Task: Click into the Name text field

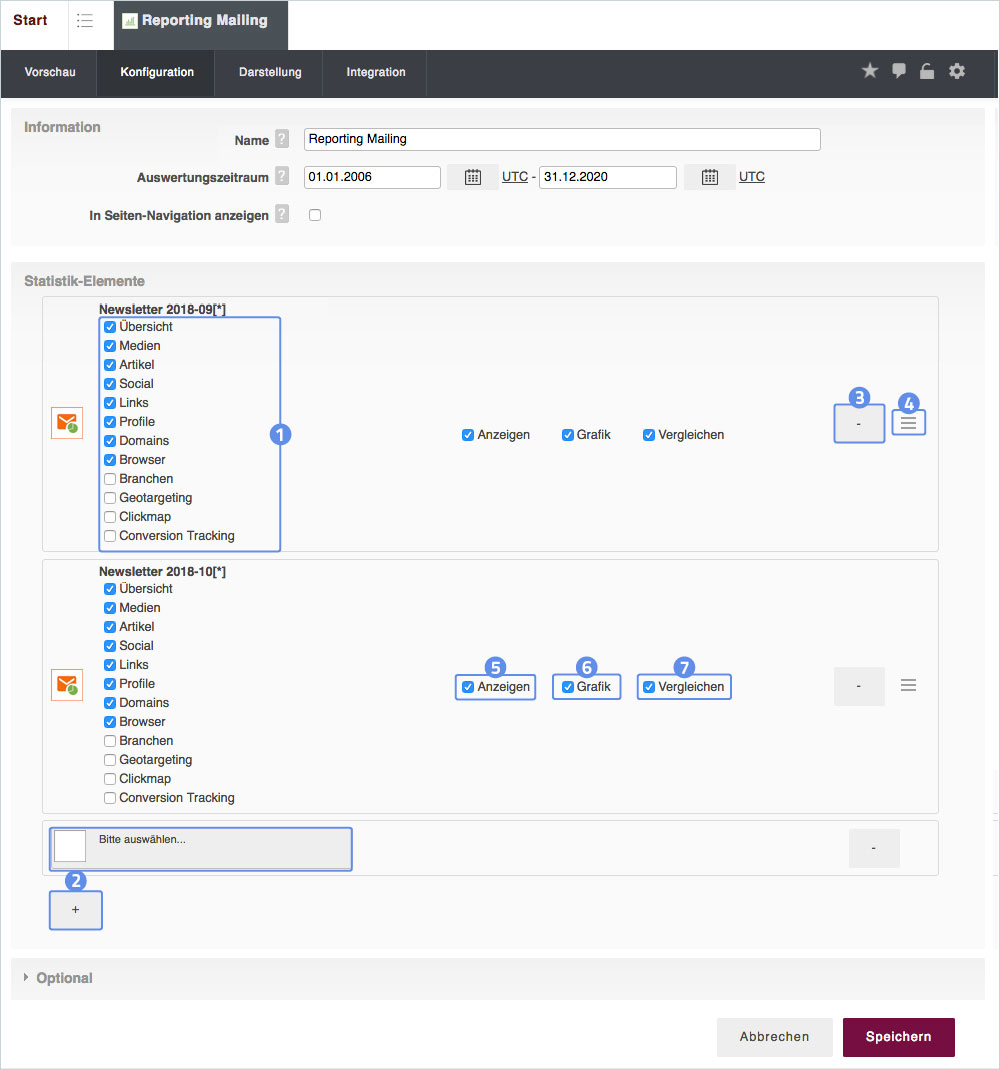Action: pyautogui.click(x=561, y=140)
